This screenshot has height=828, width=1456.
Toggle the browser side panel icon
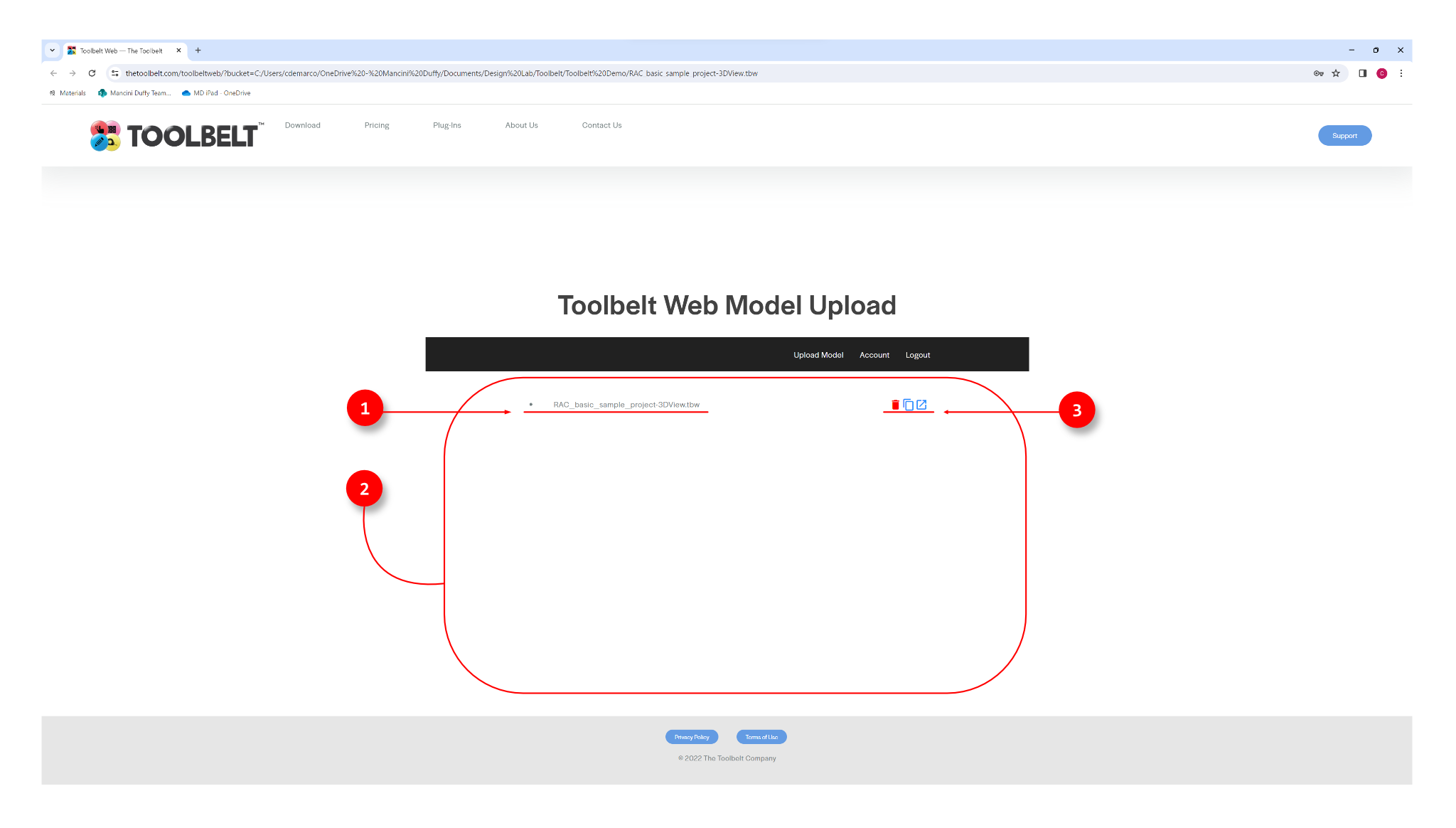tap(1362, 73)
